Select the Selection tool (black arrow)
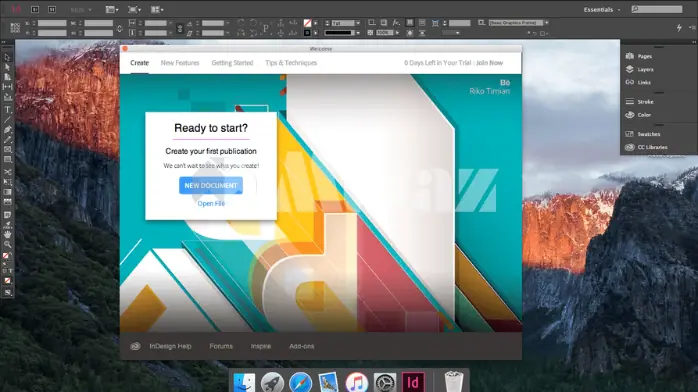698x392 pixels. click(x=7, y=57)
